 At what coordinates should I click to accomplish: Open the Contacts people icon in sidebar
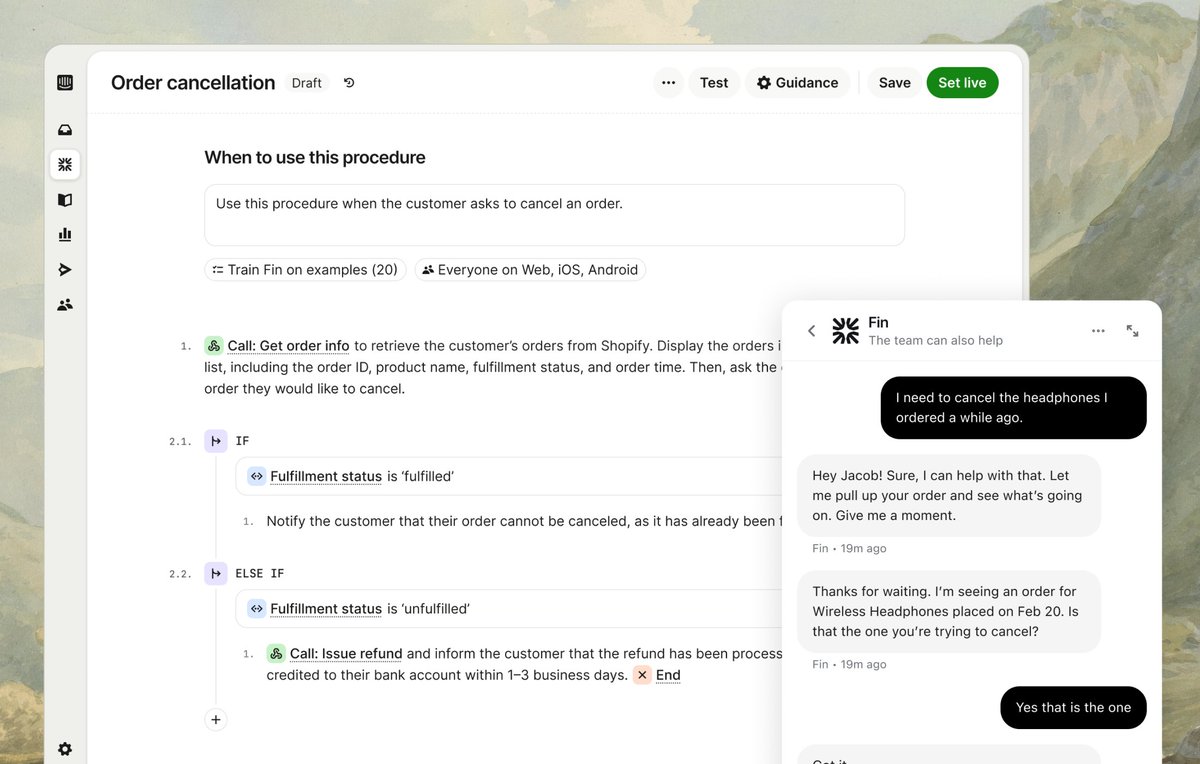65,305
